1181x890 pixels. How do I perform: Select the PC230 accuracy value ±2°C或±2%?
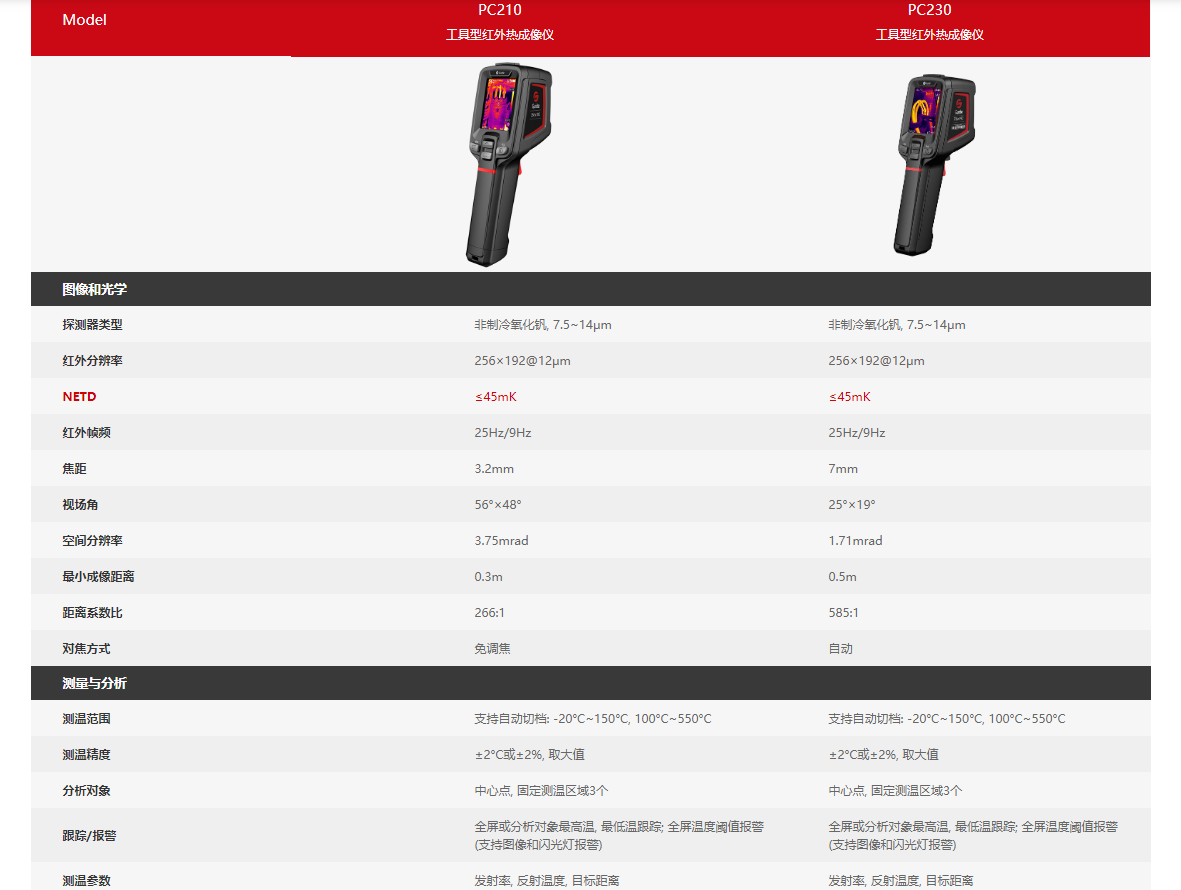[883, 754]
